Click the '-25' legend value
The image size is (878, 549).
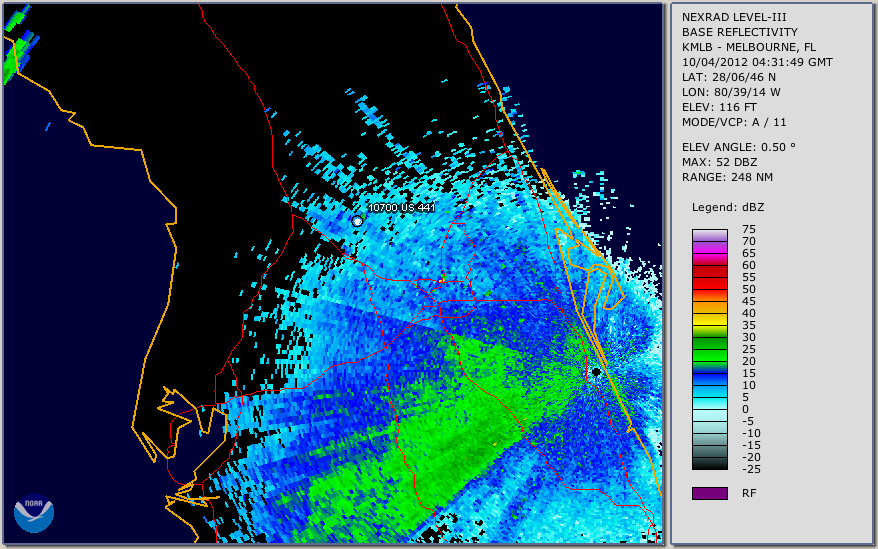[x=751, y=469]
